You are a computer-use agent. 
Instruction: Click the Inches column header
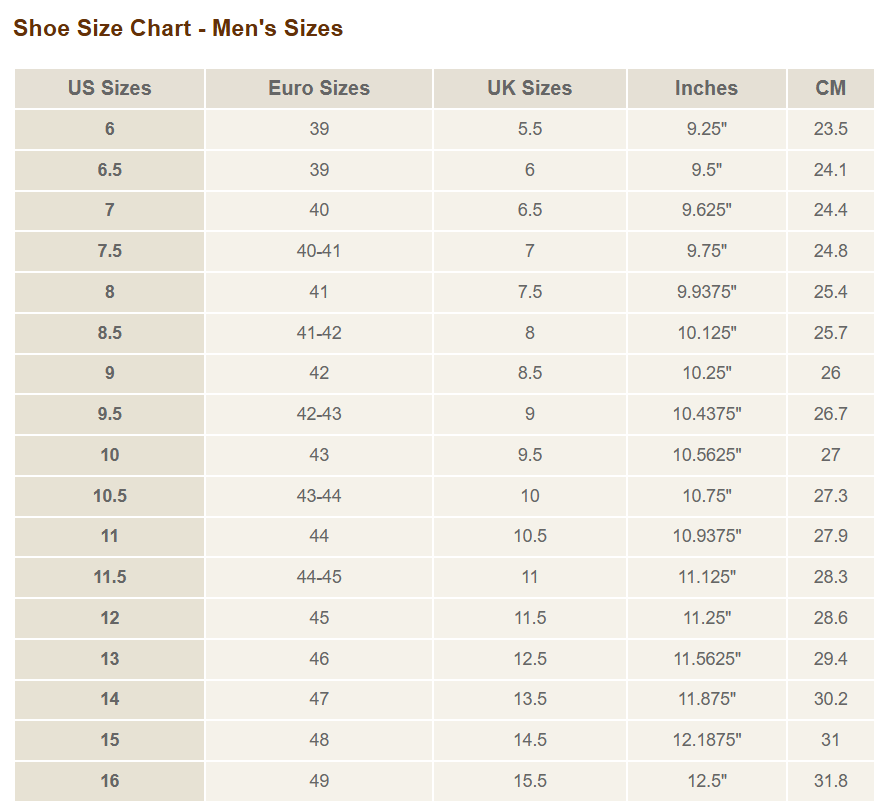(706, 88)
